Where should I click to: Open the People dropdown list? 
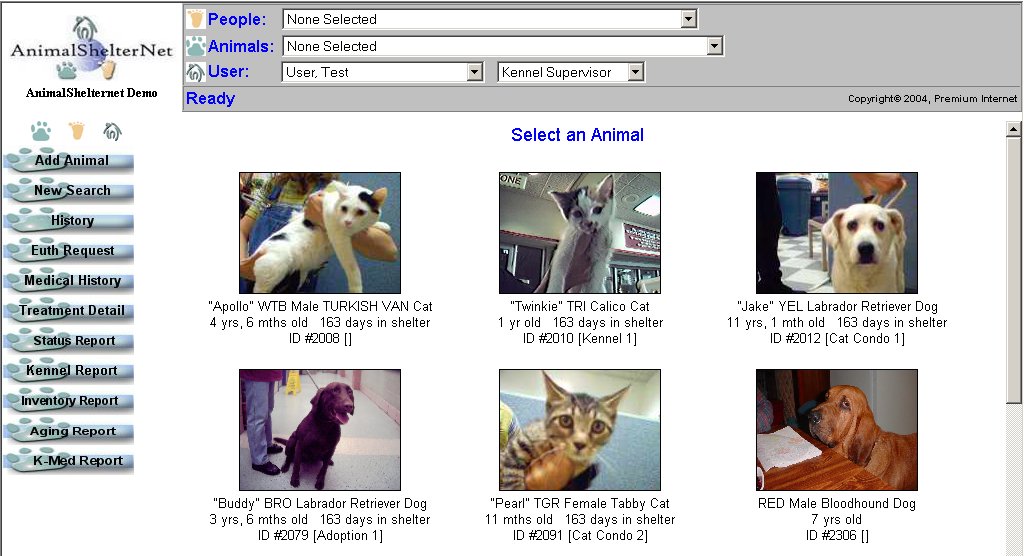click(x=688, y=19)
